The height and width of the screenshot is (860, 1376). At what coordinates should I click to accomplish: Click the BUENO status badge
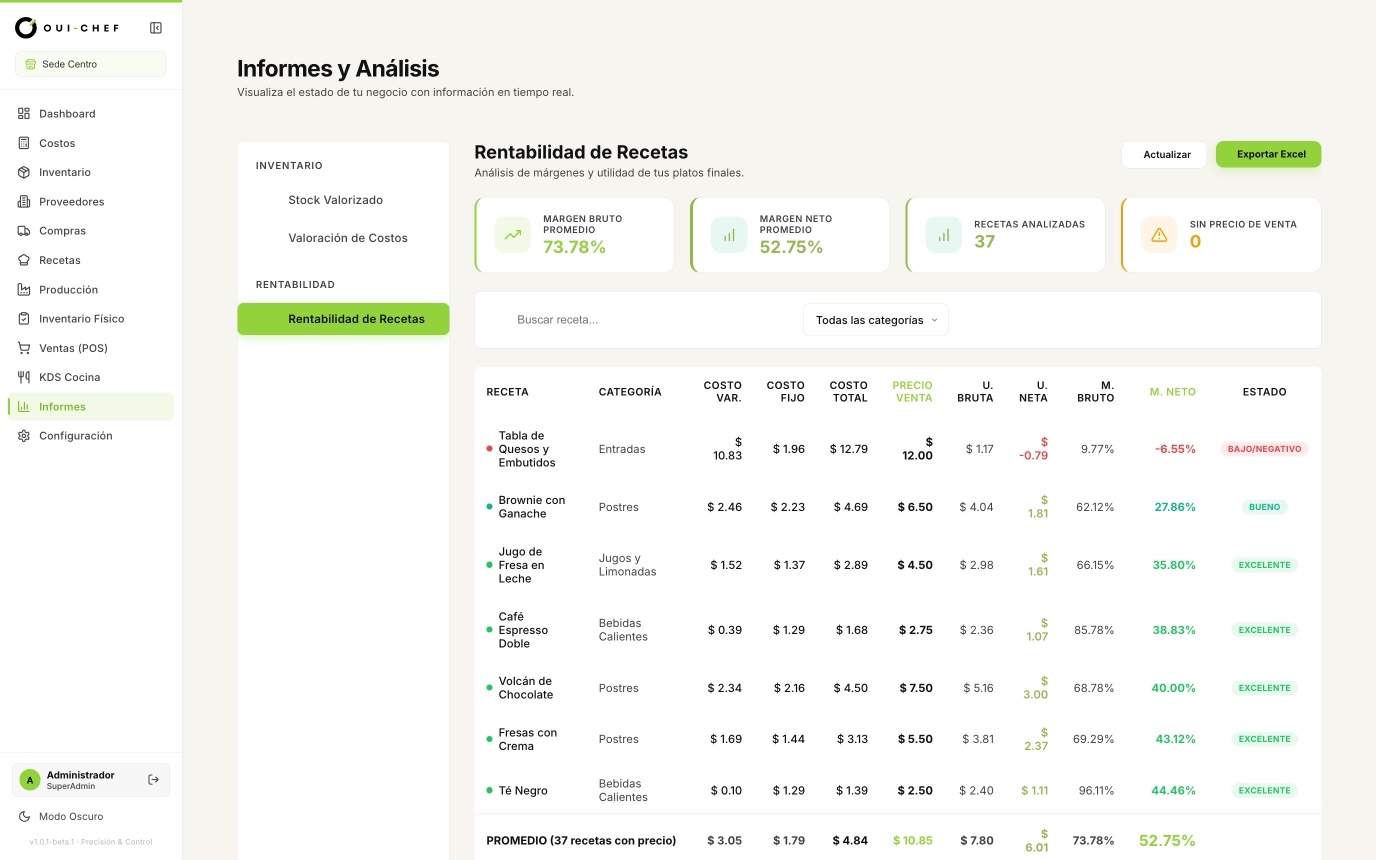(1264, 507)
